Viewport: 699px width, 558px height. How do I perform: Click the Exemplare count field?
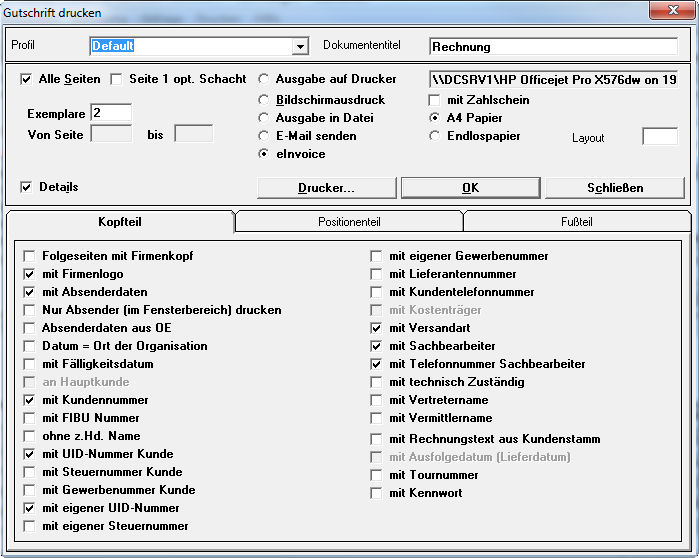pyautogui.click(x=110, y=113)
